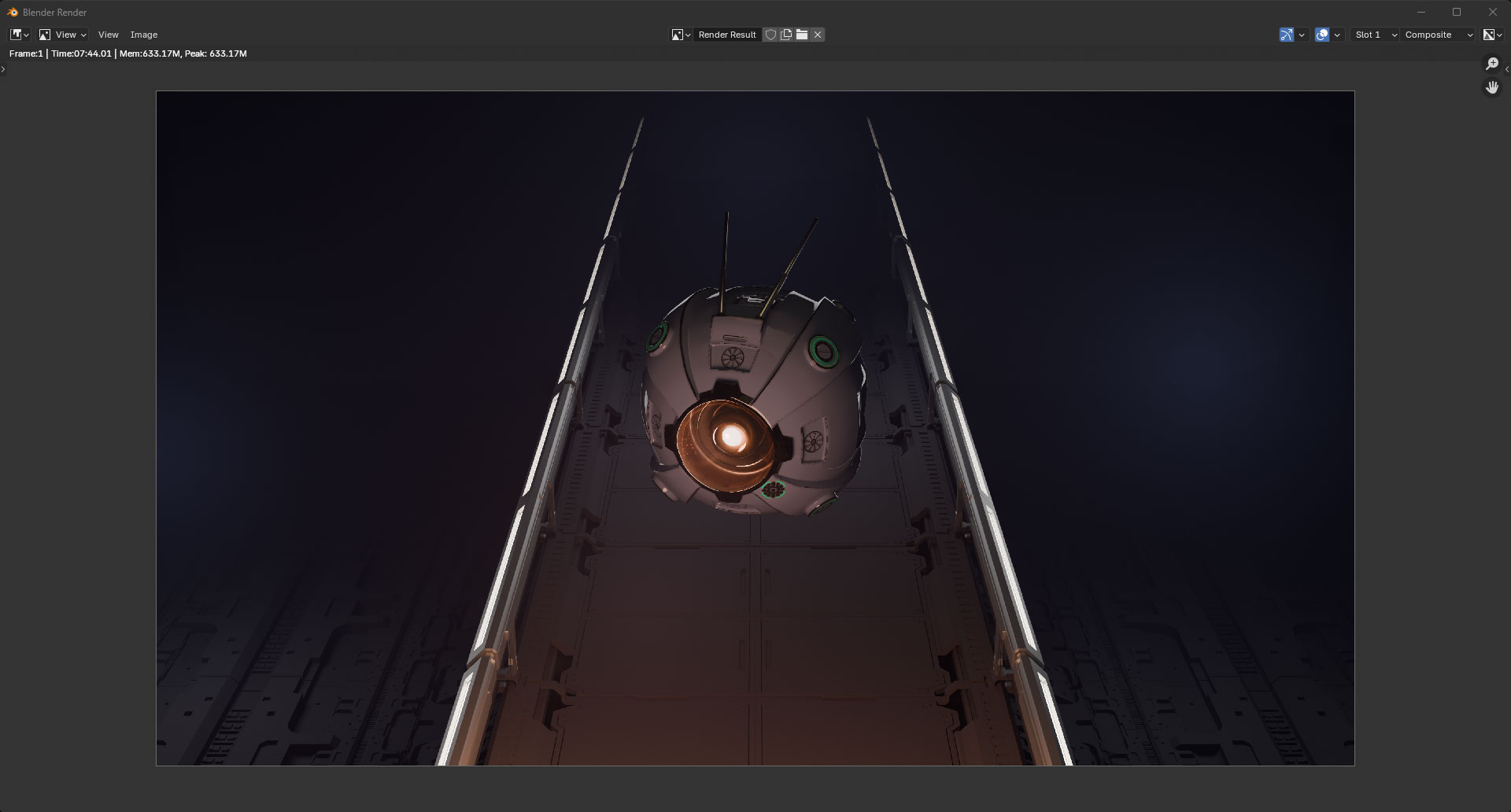Browse linked images with the image dropdown
This screenshot has width=1511, height=812.
(682, 35)
